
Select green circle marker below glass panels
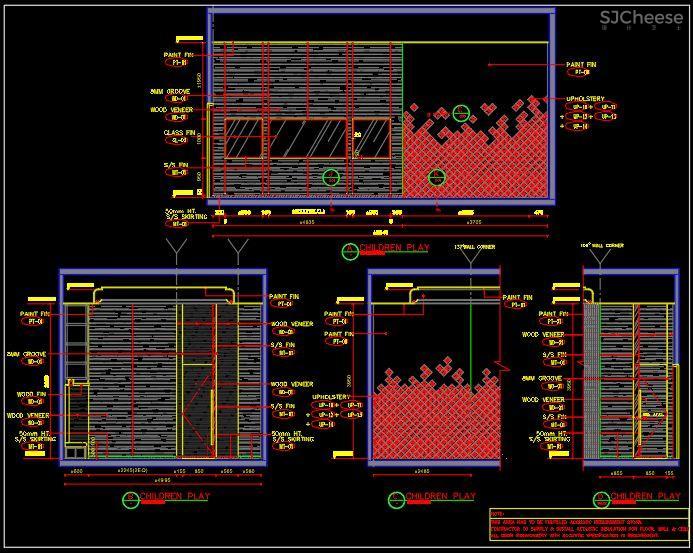331,178
